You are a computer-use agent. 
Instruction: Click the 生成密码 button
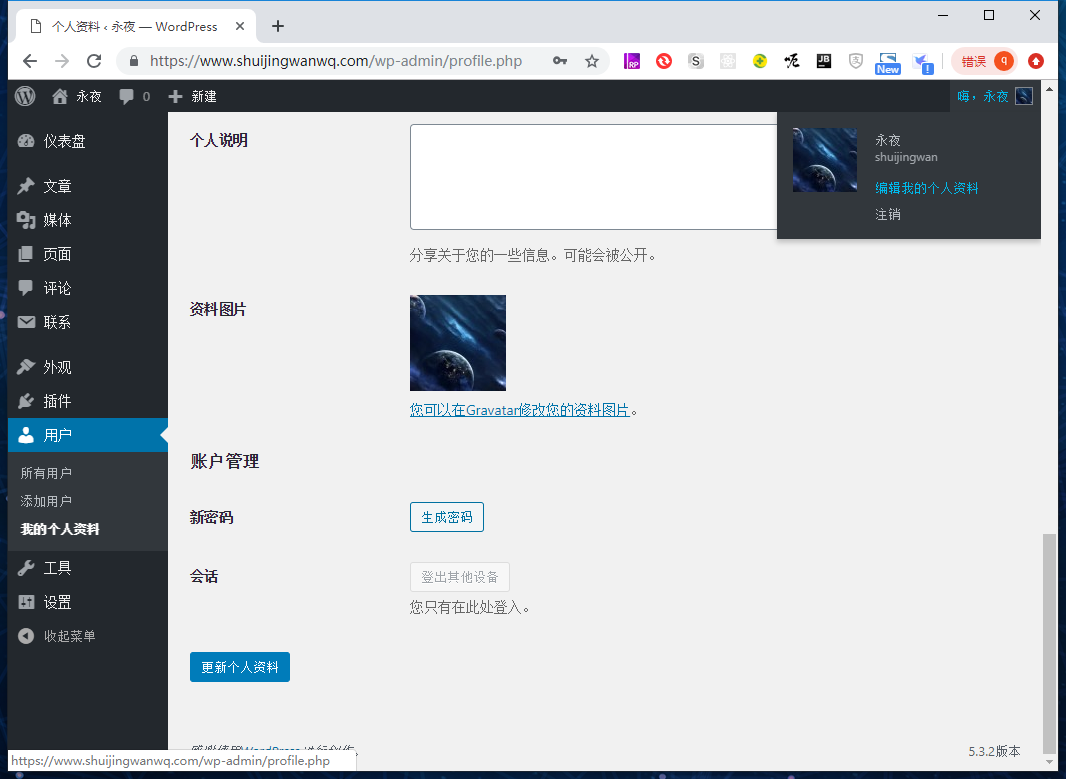click(x=447, y=517)
